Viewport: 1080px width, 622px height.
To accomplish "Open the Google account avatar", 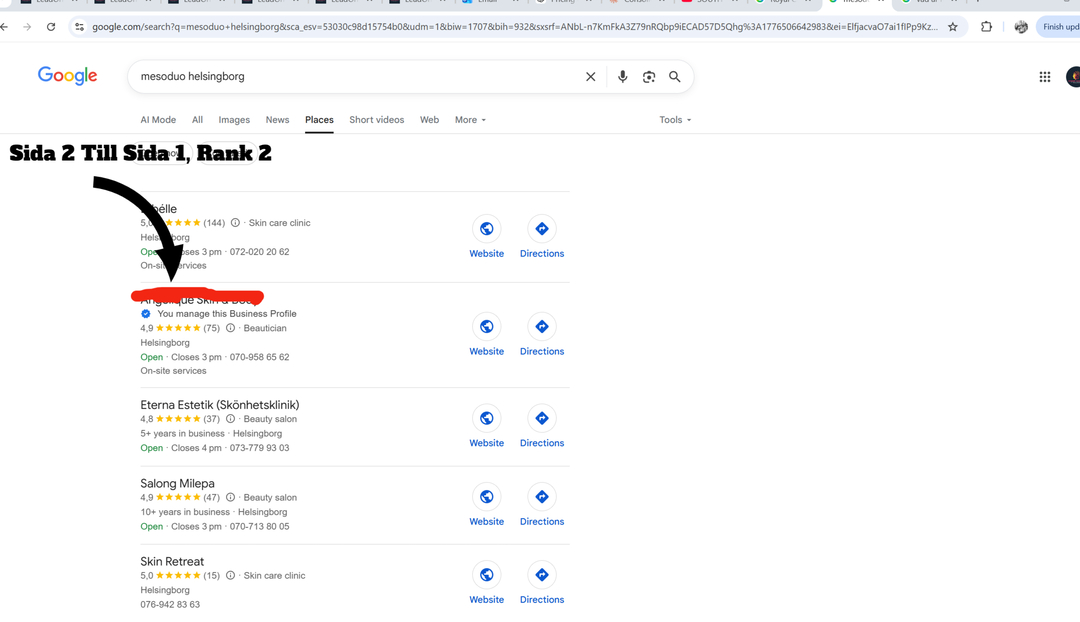I will click(x=1072, y=76).
